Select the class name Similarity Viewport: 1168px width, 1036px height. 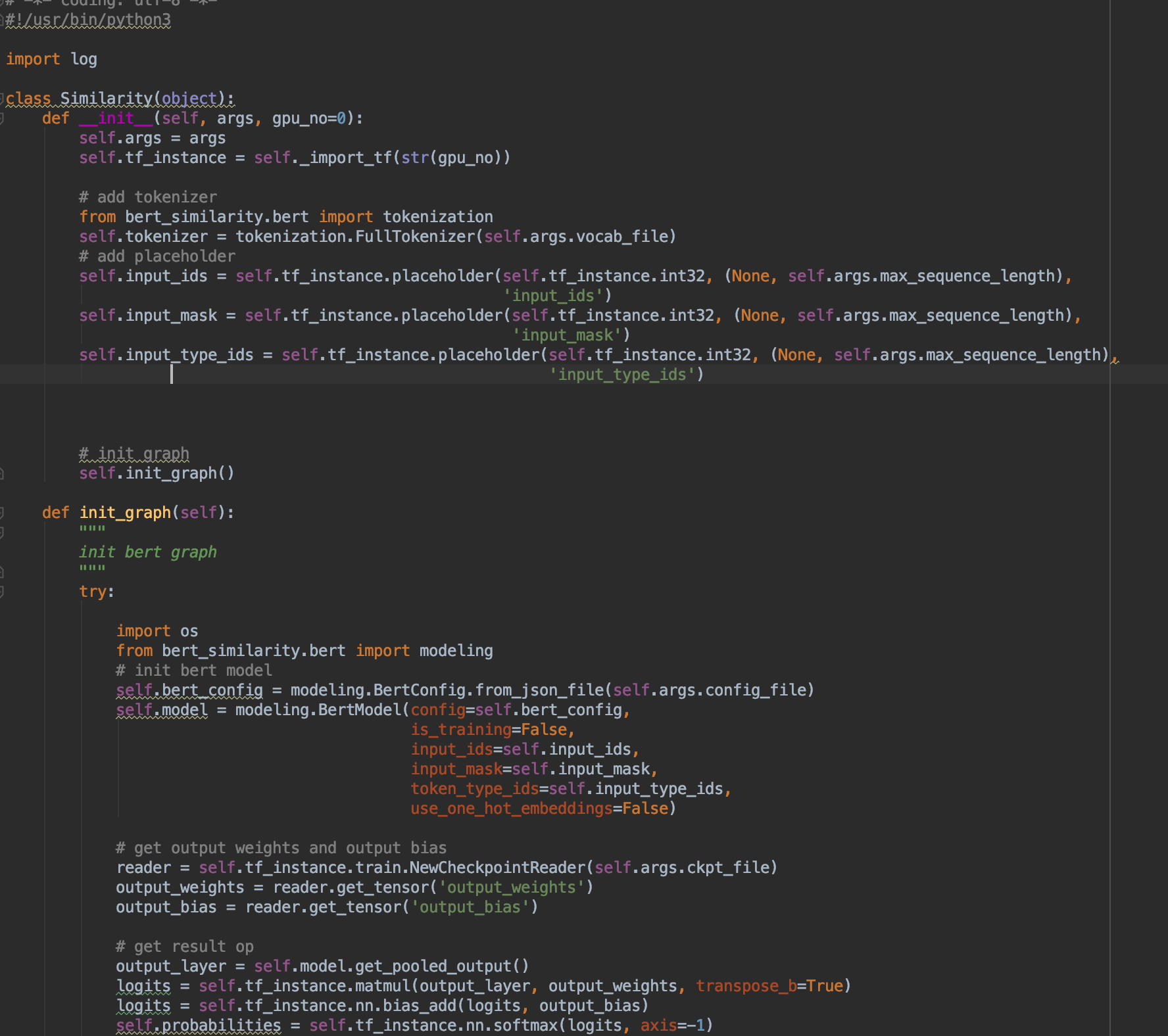(x=107, y=99)
